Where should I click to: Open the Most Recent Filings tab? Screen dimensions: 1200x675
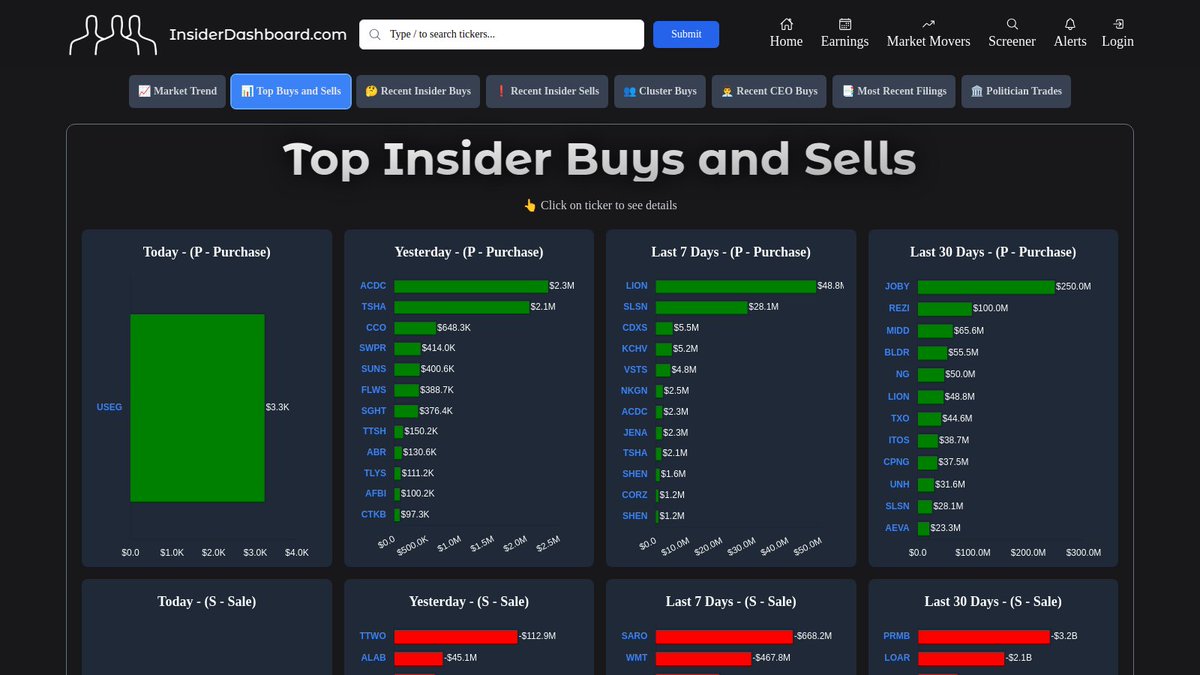point(894,91)
